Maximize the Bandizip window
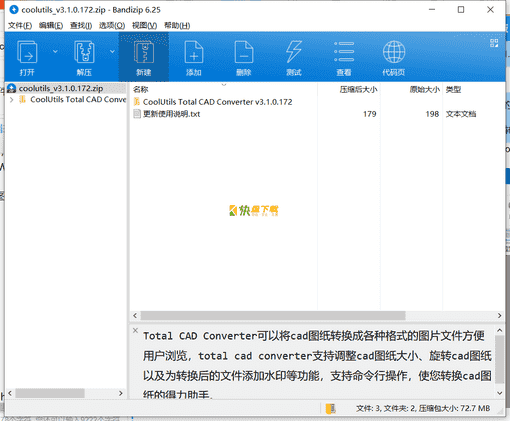 click(x=461, y=10)
